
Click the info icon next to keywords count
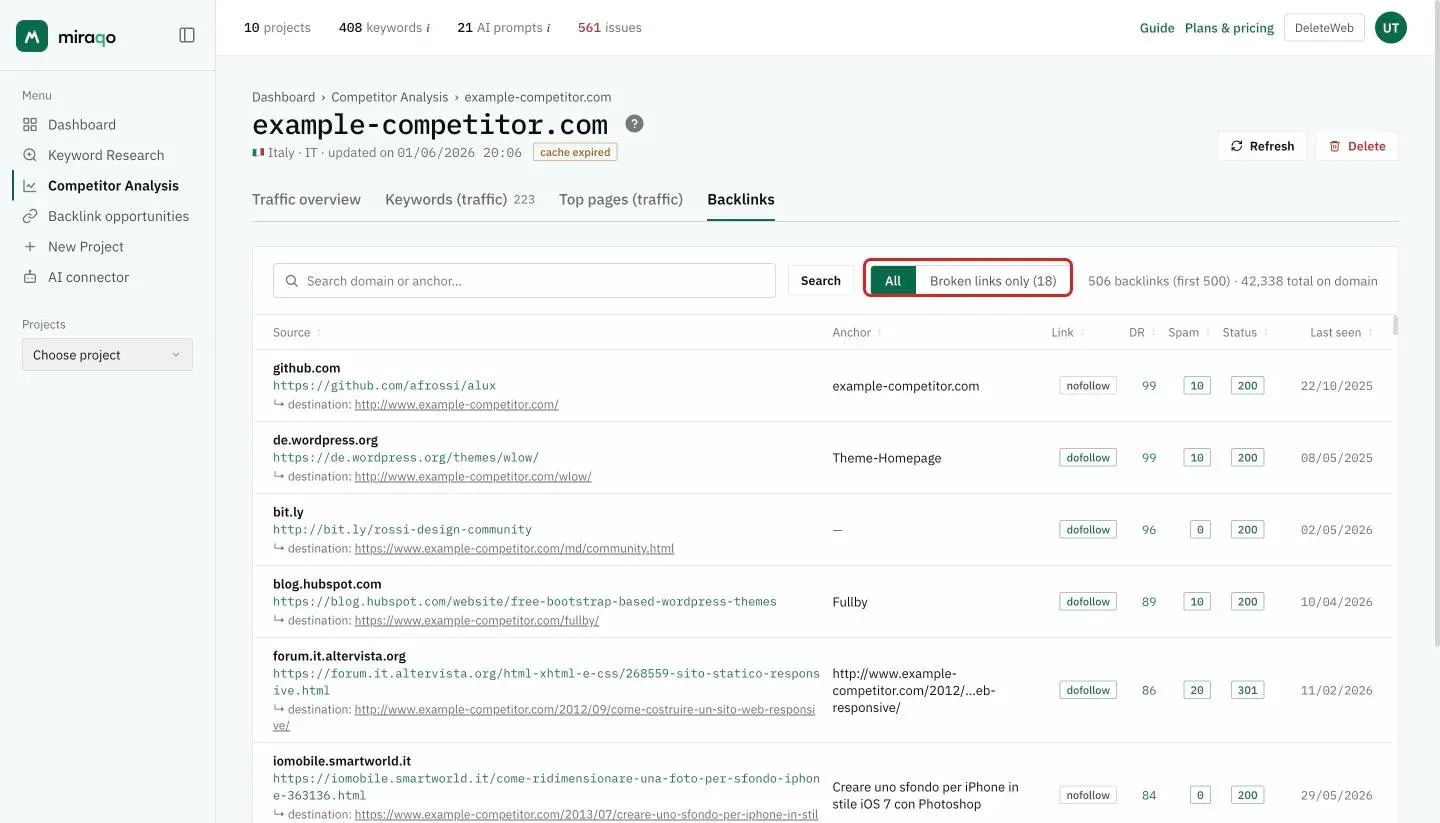[428, 28]
